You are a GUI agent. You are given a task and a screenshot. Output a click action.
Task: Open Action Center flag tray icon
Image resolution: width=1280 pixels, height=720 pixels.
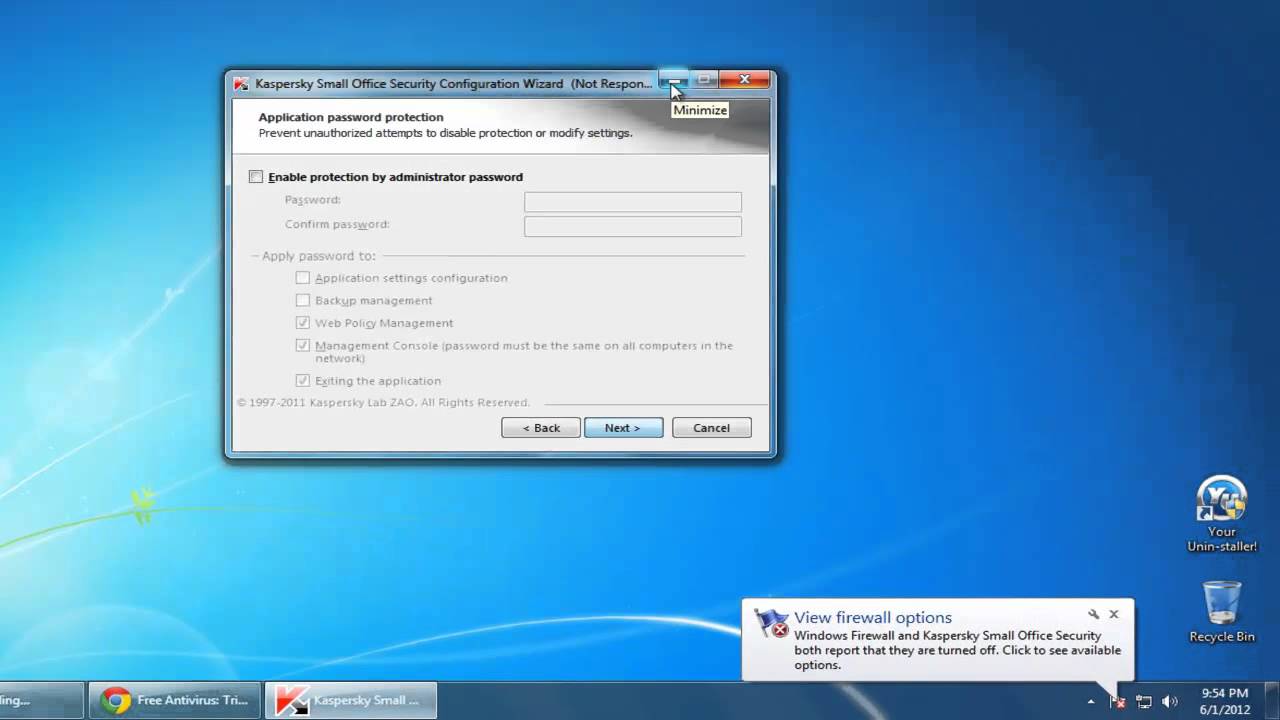point(1118,702)
